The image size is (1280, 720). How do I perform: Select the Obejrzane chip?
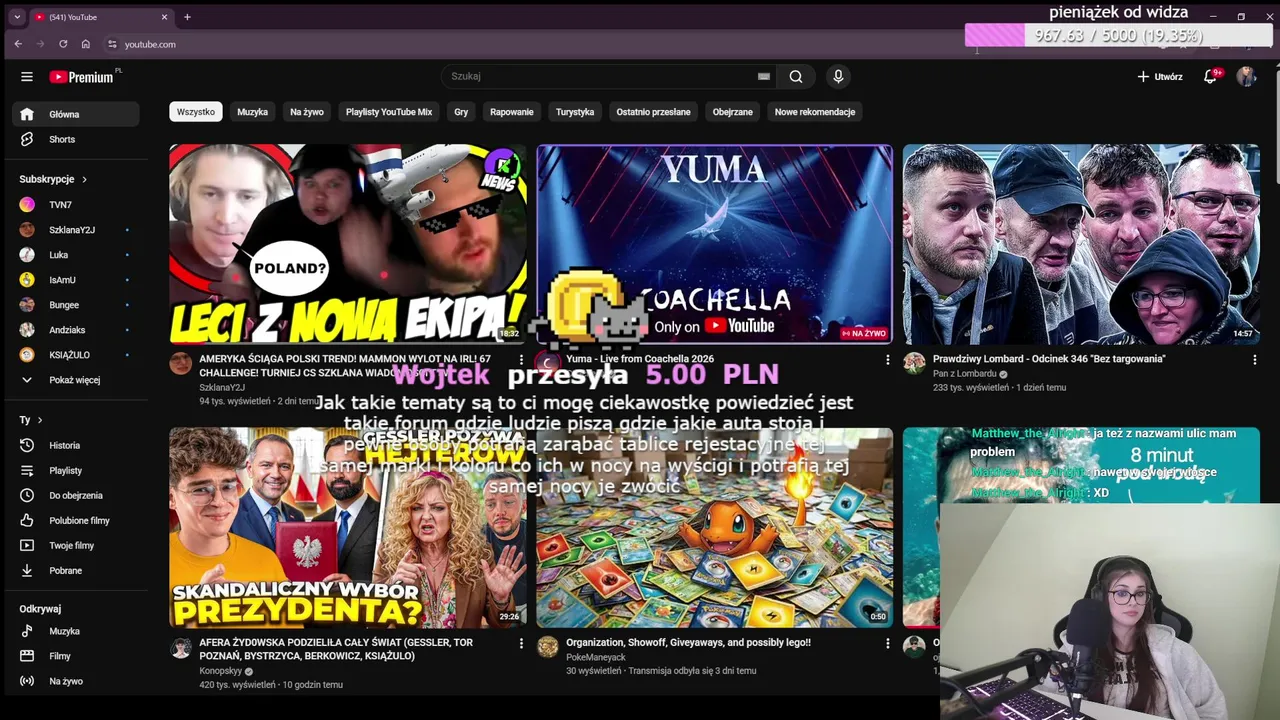tap(733, 112)
